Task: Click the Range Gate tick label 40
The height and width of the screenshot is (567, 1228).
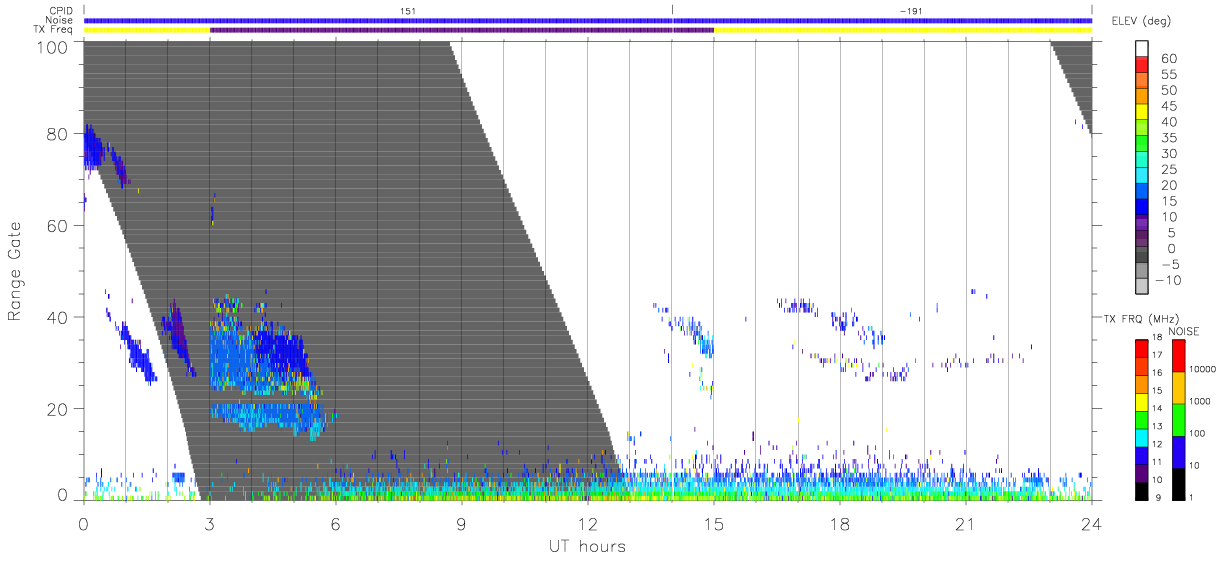Action: pyautogui.click(x=57, y=317)
